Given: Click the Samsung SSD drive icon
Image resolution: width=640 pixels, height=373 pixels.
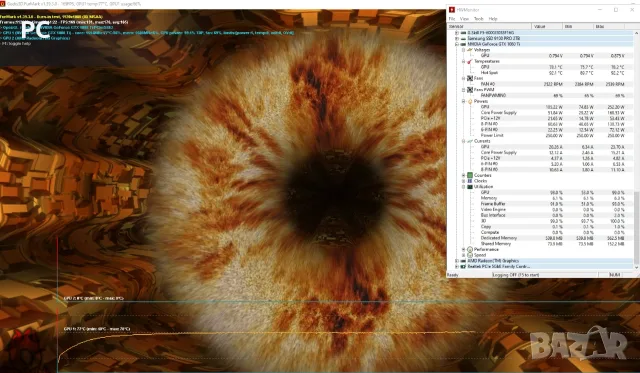Looking at the screenshot, I should (463, 38).
